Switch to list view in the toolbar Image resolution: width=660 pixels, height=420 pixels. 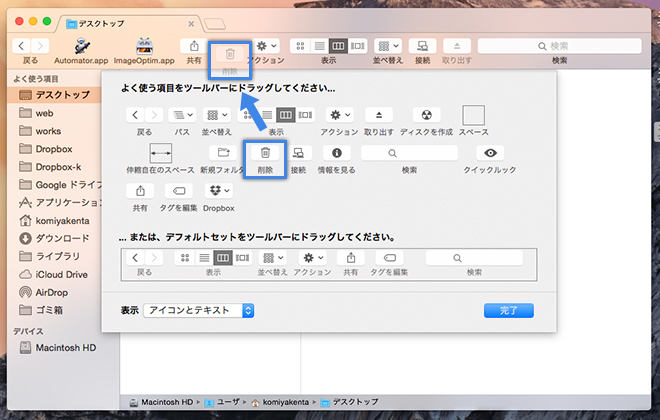point(319,46)
